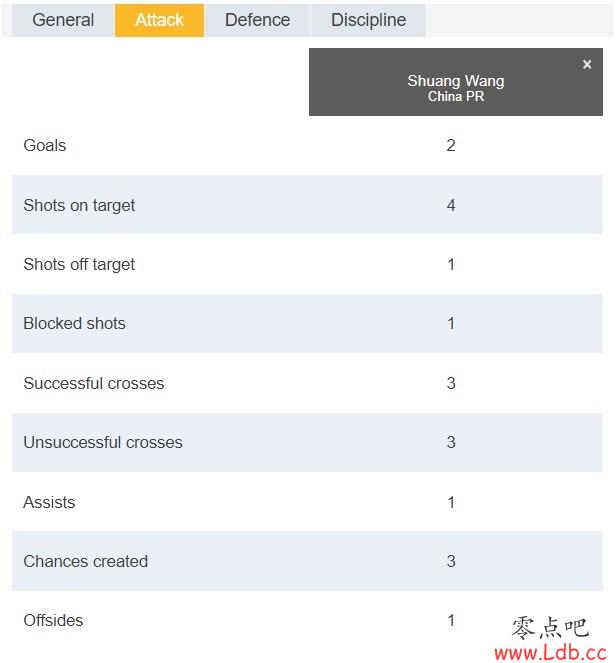The image size is (616, 663).
Task: Select the Assists stat label
Action: pos(49,502)
